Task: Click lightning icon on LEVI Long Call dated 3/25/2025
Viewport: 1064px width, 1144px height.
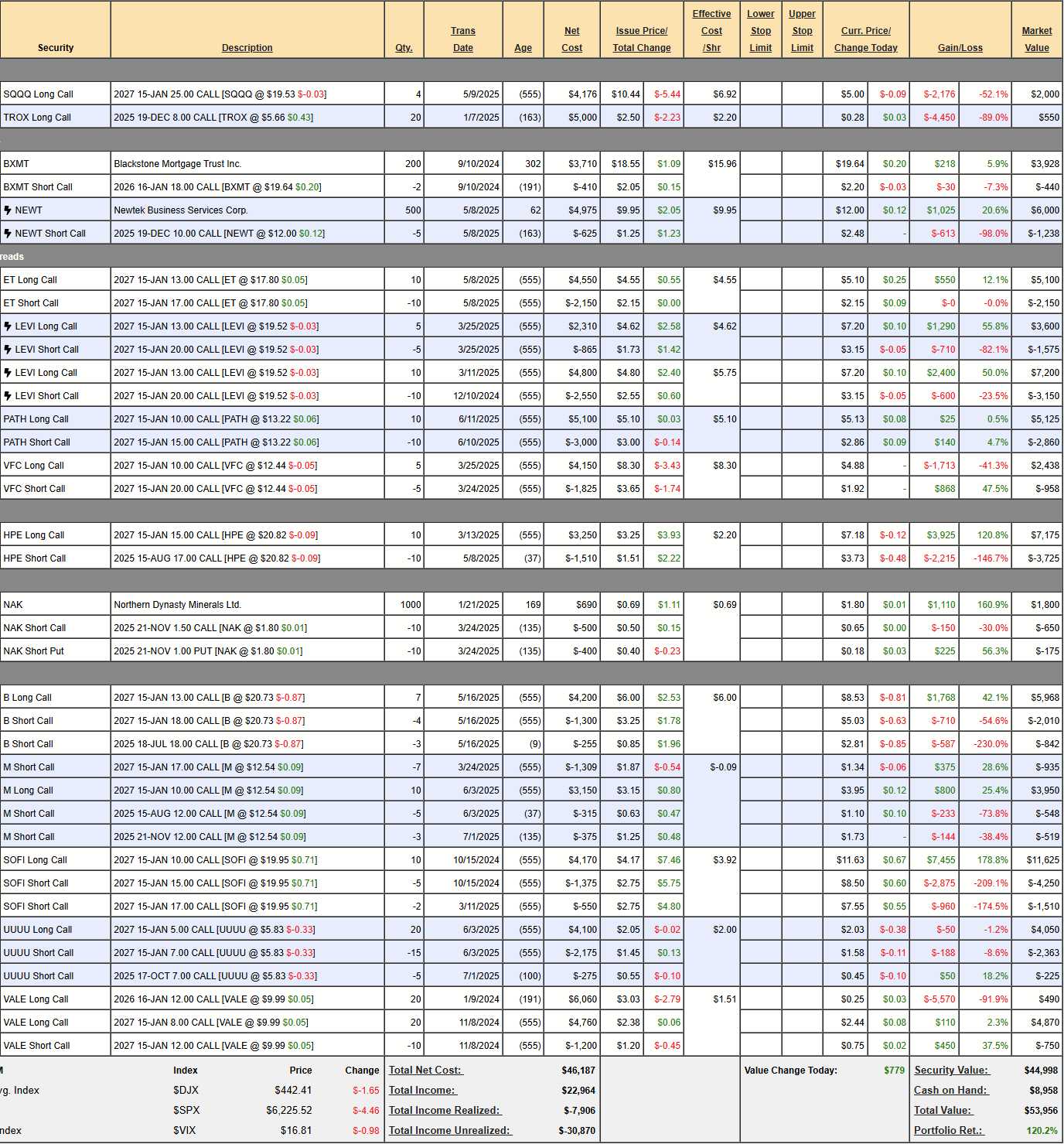Action: point(8,326)
